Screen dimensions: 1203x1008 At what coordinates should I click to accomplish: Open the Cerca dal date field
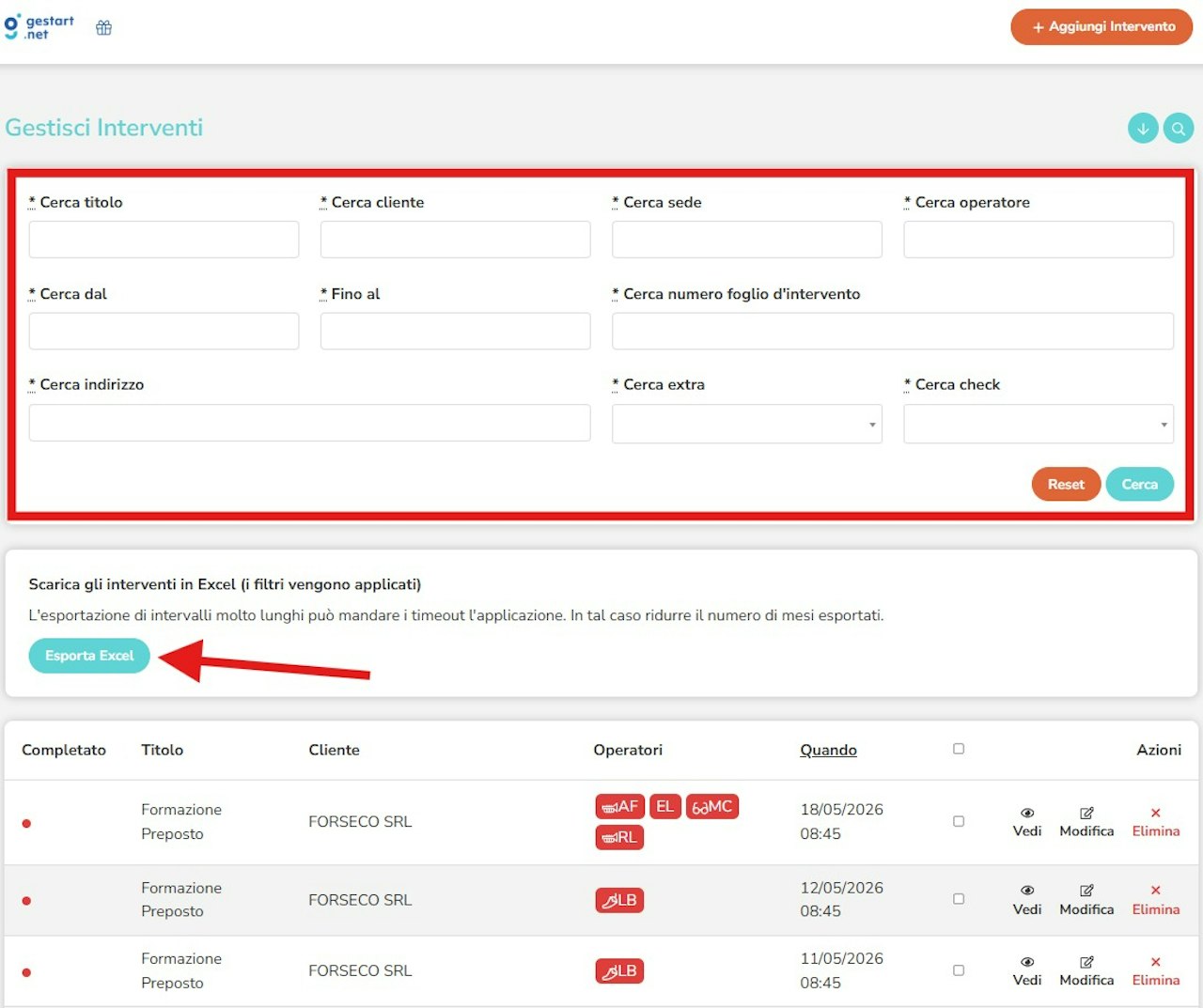[164, 332]
